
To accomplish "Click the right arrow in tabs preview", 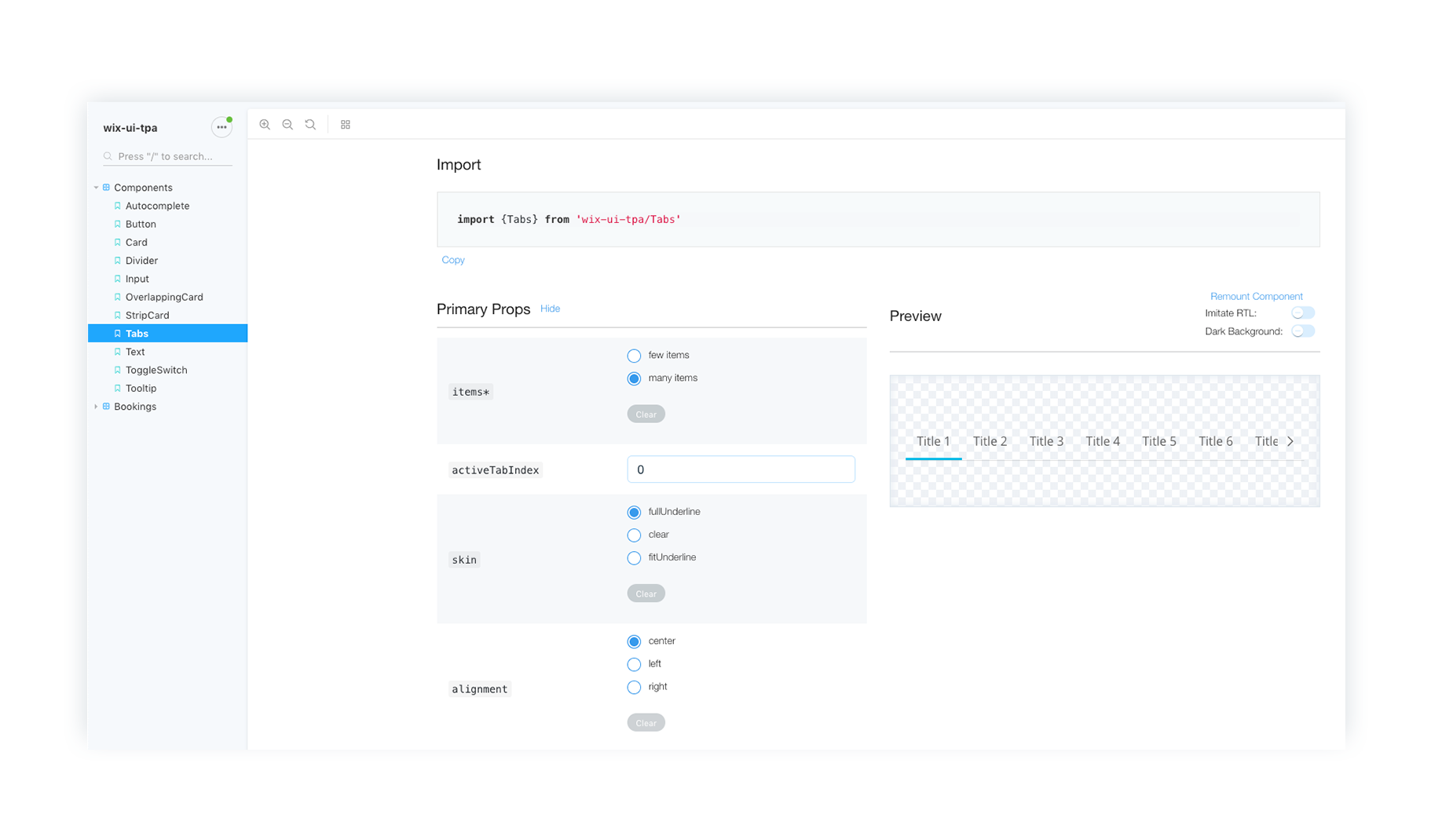I will pos(1290,441).
